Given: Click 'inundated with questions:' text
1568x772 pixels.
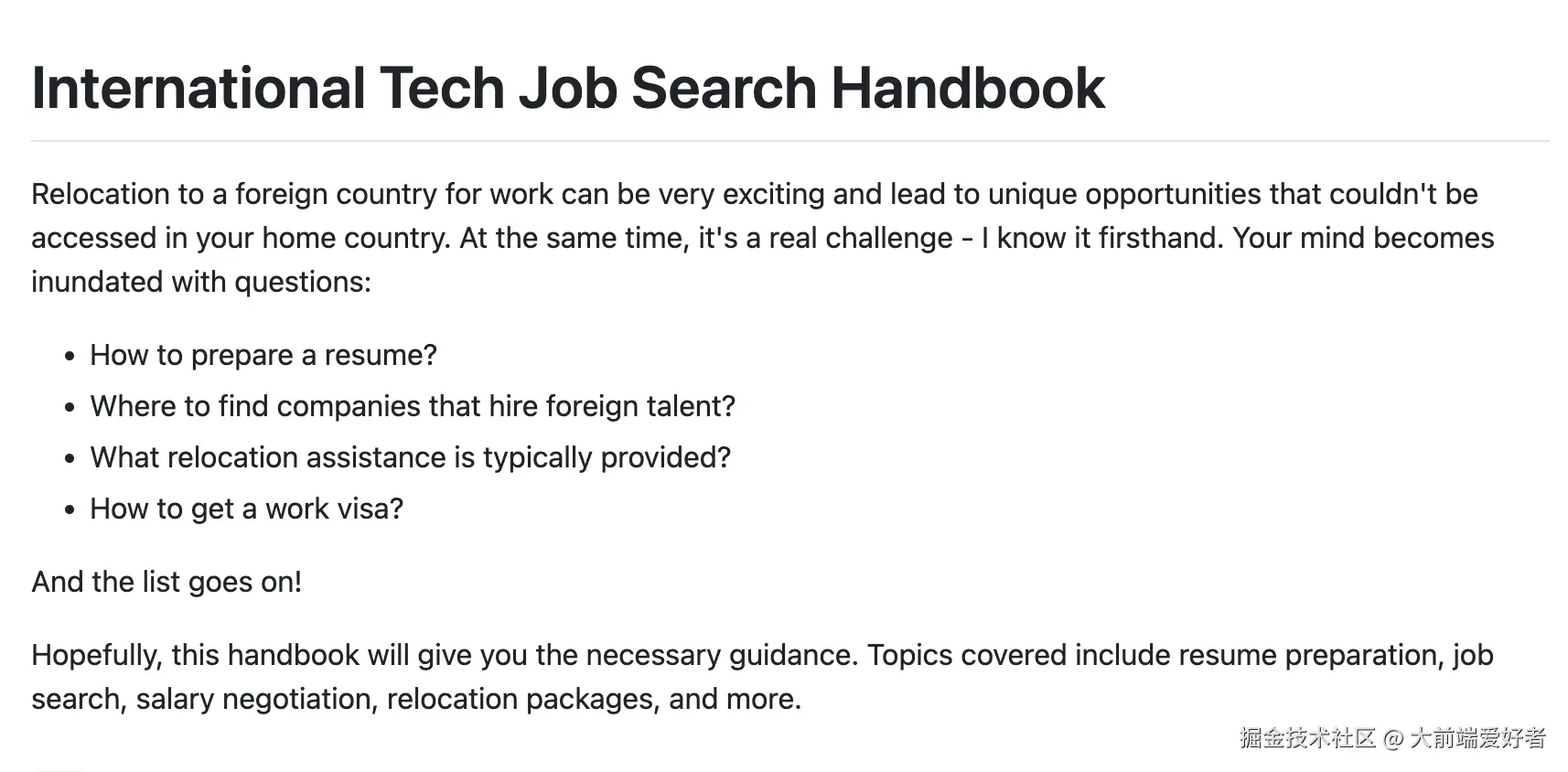Looking at the screenshot, I should (x=201, y=282).
